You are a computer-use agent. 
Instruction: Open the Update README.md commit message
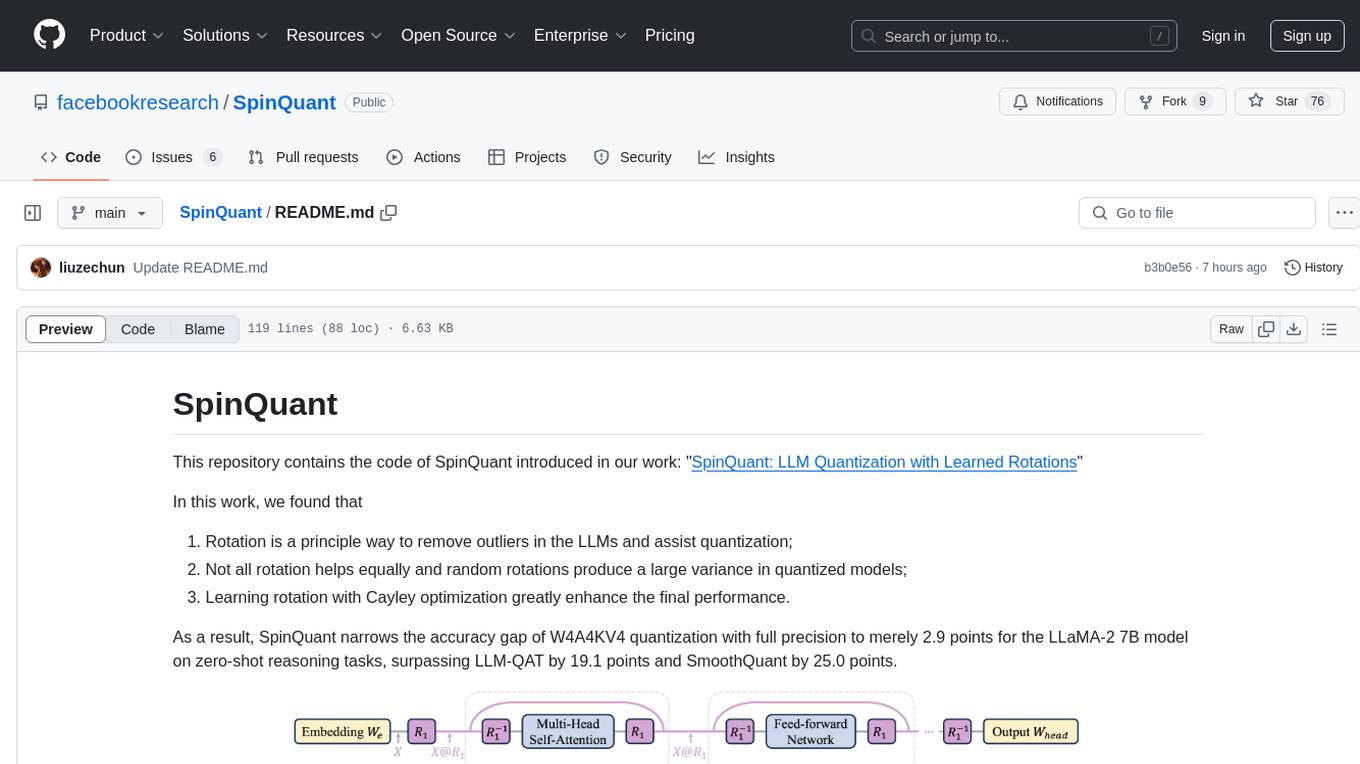[200, 267]
